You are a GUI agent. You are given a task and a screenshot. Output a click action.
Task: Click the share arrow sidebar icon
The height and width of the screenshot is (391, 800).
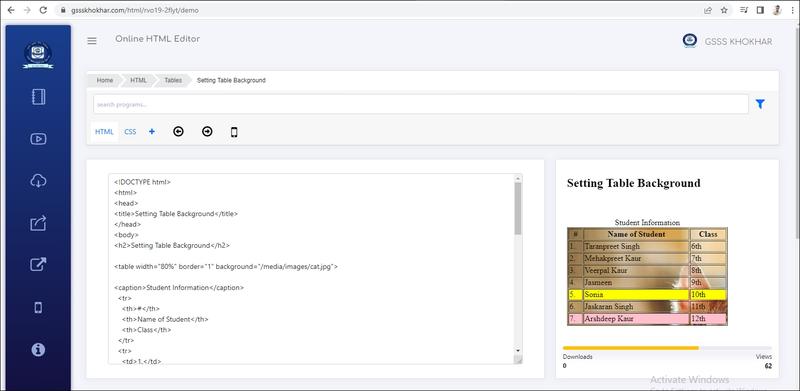38,223
